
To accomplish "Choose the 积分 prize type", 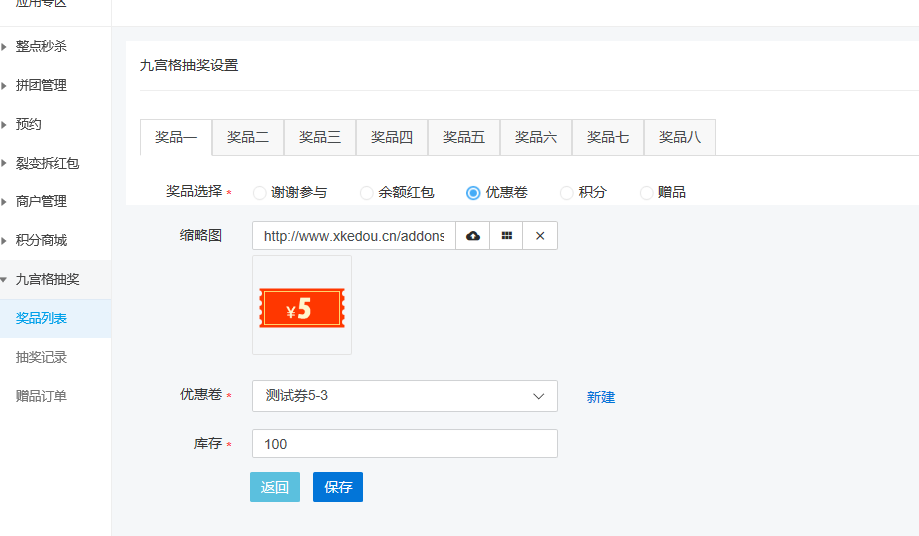I will point(567,192).
